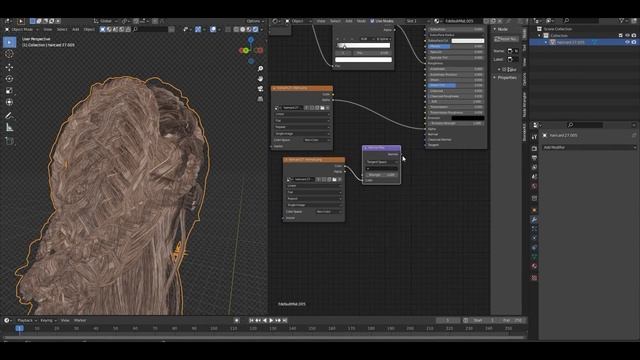
Task: Click the outliner filter funnel icon
Action: click(622, 21)
